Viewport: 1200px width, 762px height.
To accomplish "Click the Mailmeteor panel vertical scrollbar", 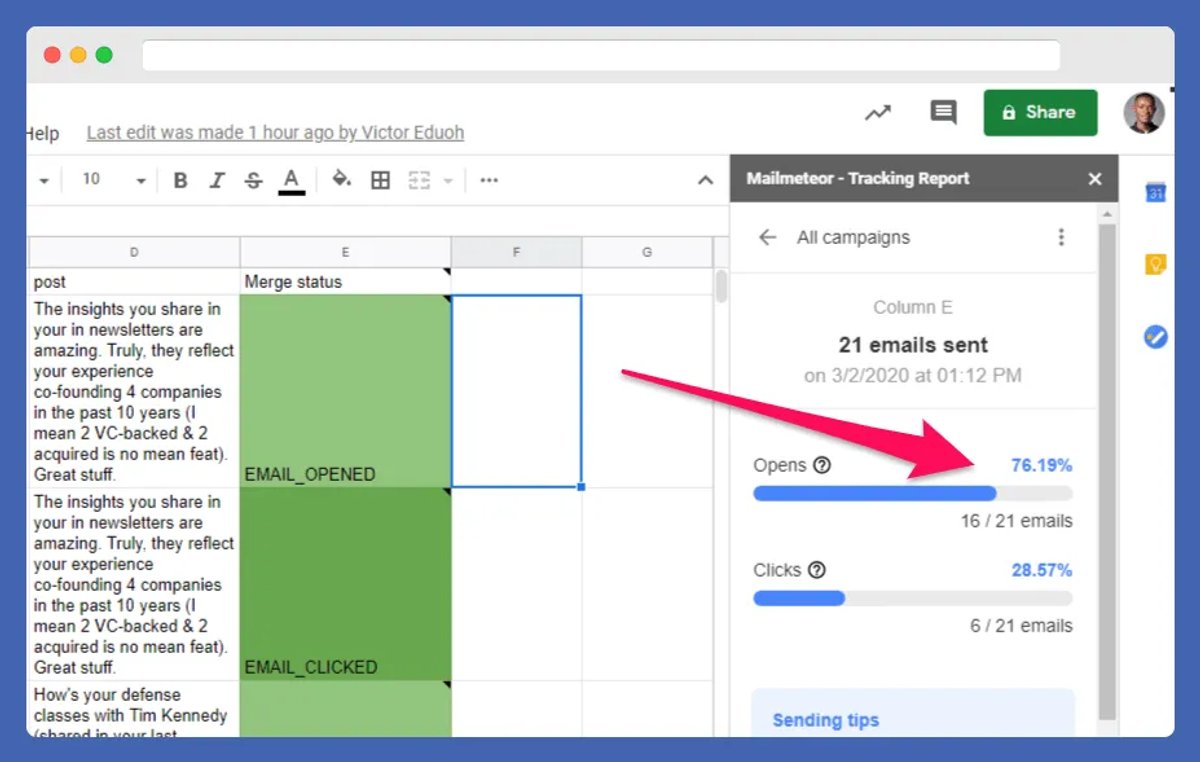I will [x=1107, y=470].
